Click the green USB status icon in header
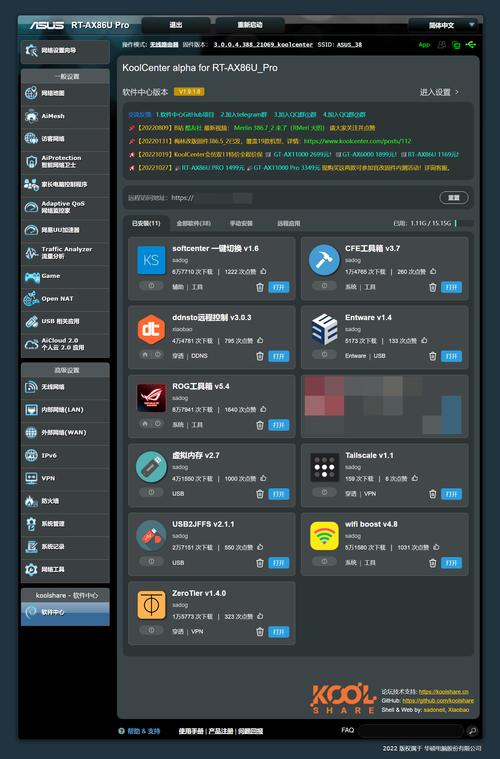The height and width of the screenshot is (759, 500). tap(470, 45)
